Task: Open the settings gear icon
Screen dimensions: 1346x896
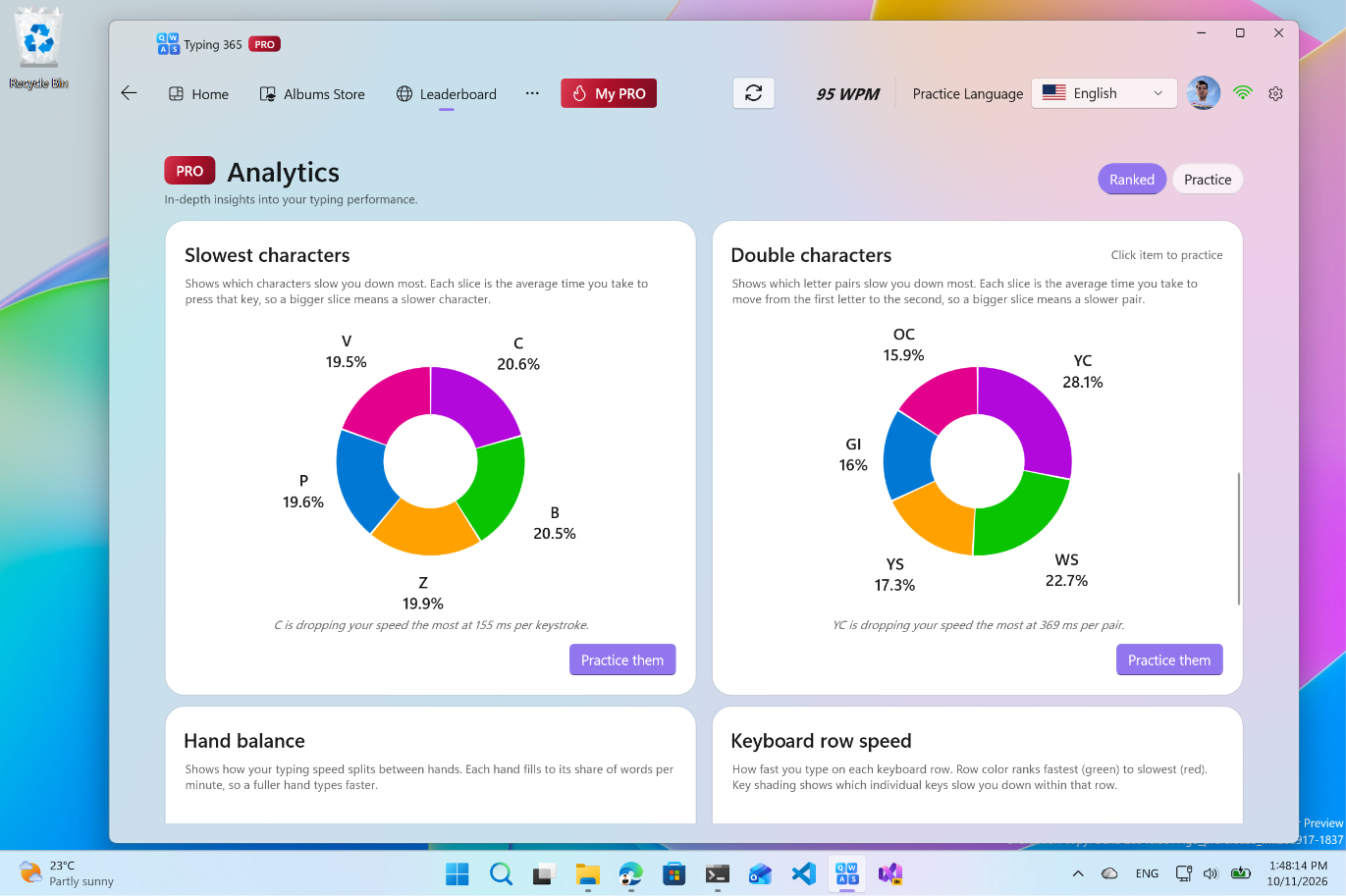Action: pyautogui.click(x=1275, y=93)
